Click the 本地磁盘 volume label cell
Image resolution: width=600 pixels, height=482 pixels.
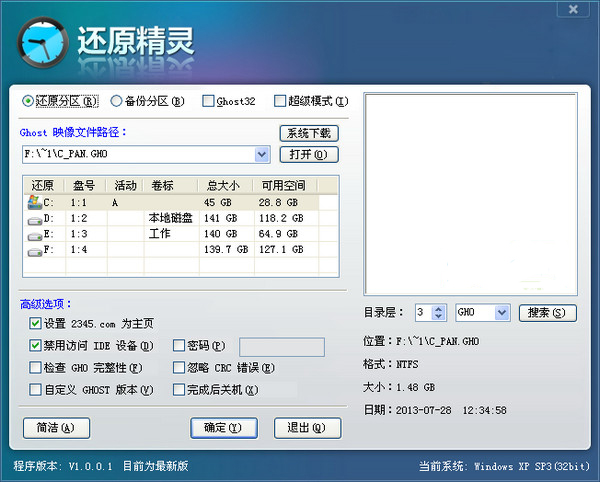click(171, 218)
